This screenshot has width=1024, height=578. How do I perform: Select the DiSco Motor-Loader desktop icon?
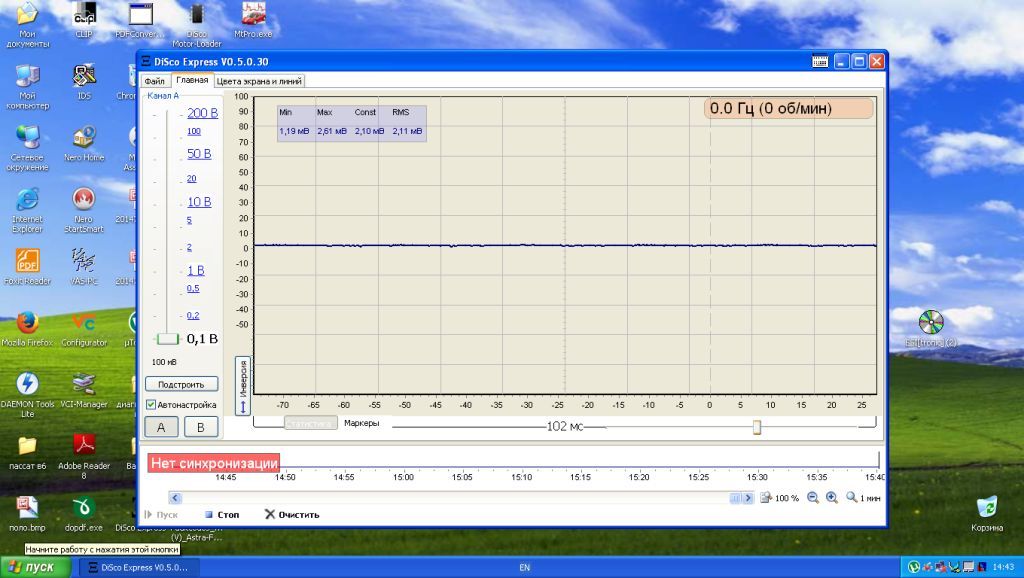pyautogui.click(x=197, y=25)
